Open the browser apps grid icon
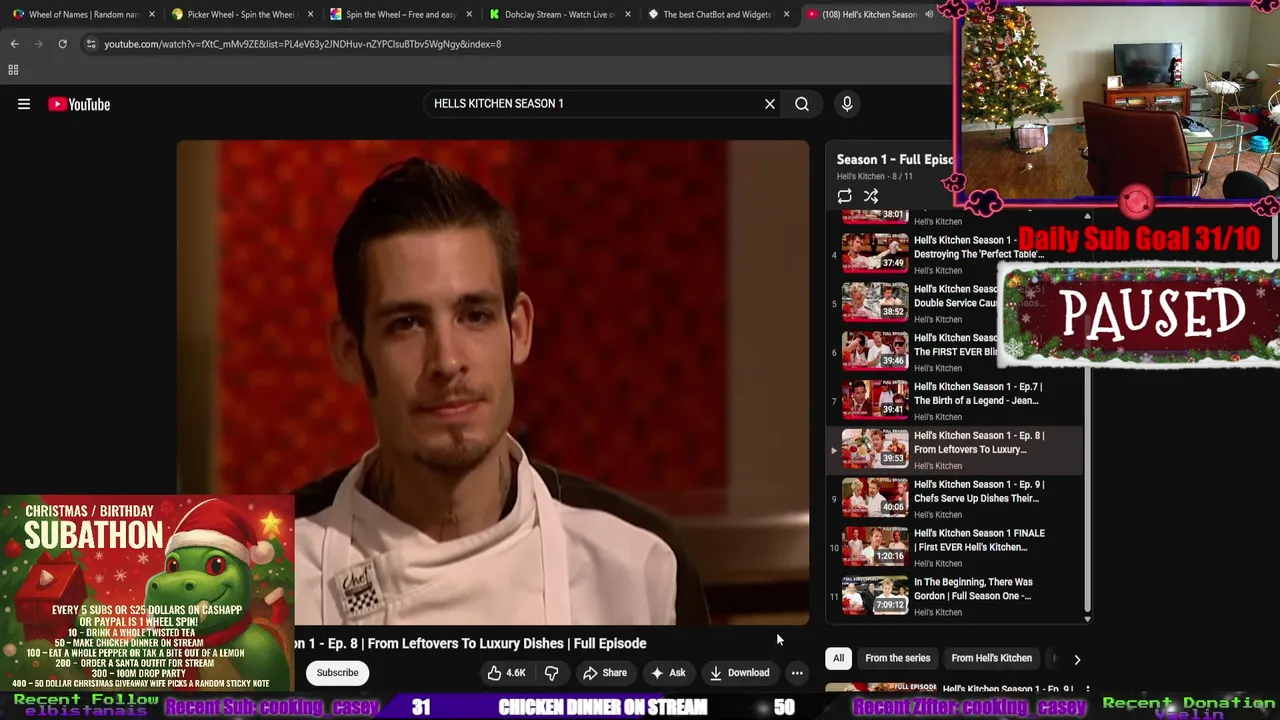 13,70
